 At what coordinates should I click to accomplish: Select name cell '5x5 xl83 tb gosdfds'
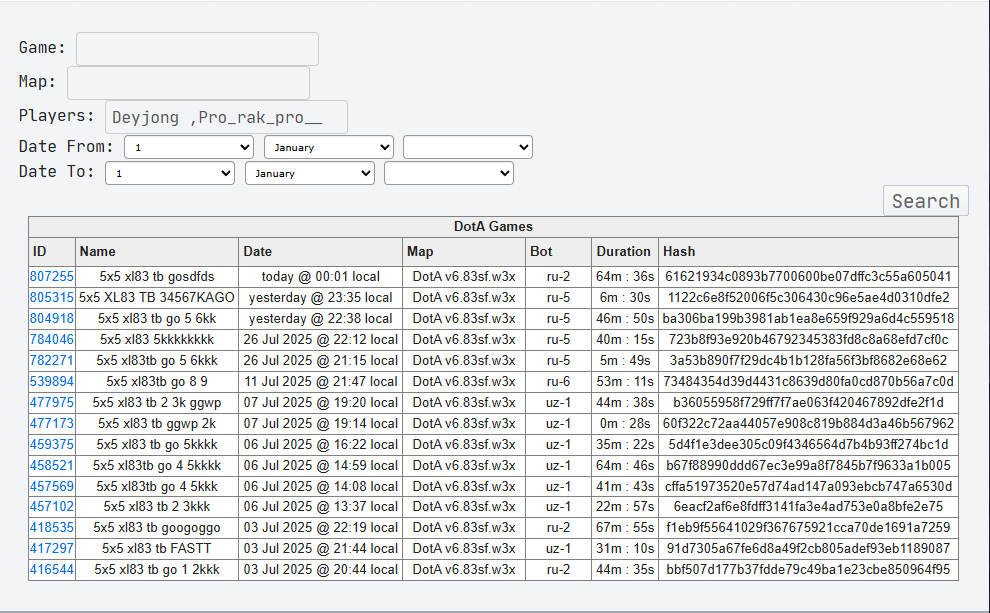pos(157,277)
